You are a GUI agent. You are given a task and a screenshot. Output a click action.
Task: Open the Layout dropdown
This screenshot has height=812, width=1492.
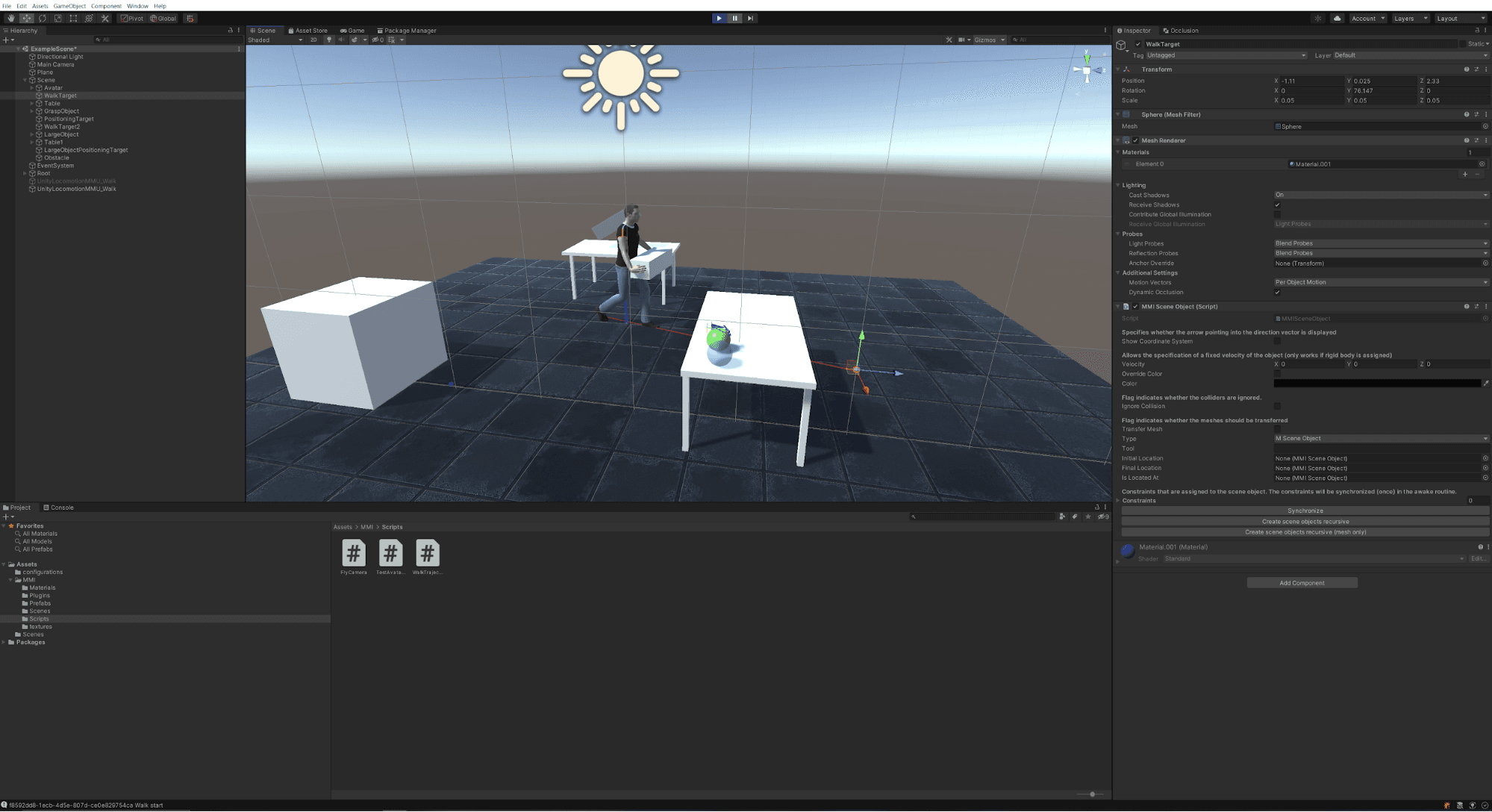click(x=1461, y=18)
